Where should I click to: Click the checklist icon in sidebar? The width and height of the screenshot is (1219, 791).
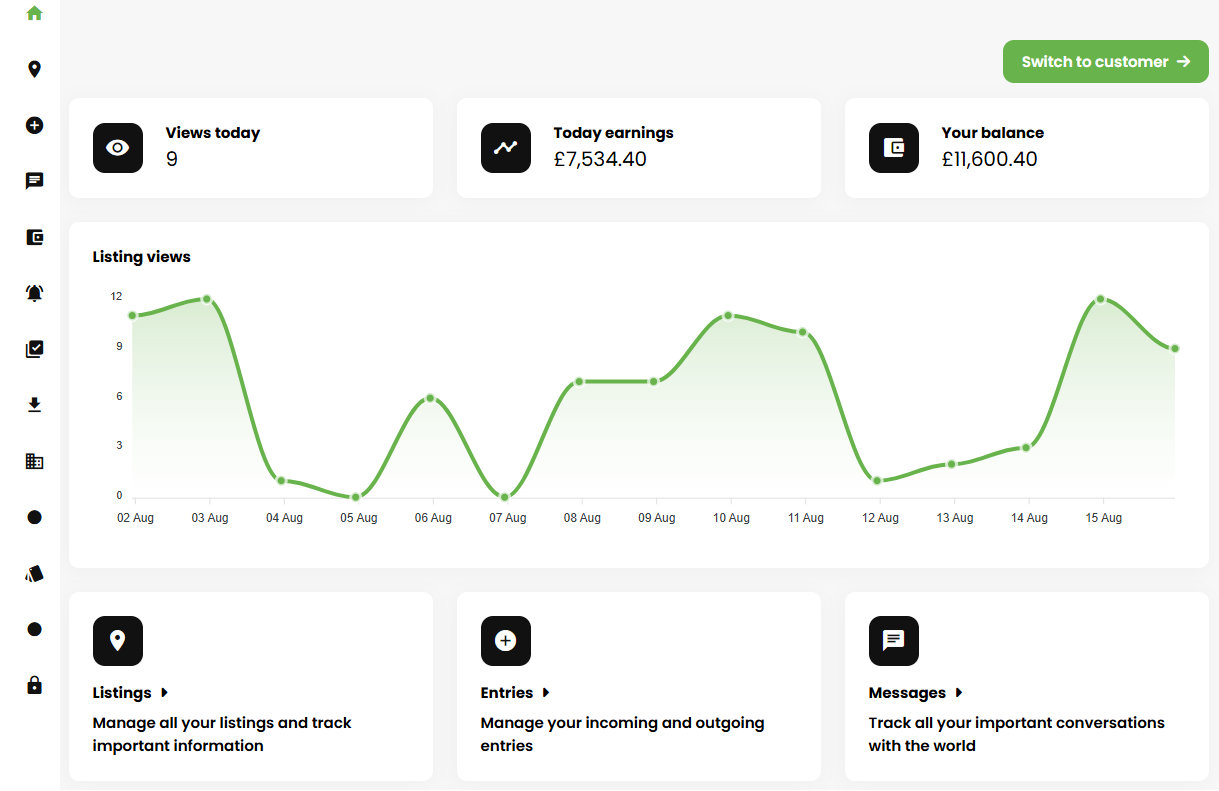(34, 349)
